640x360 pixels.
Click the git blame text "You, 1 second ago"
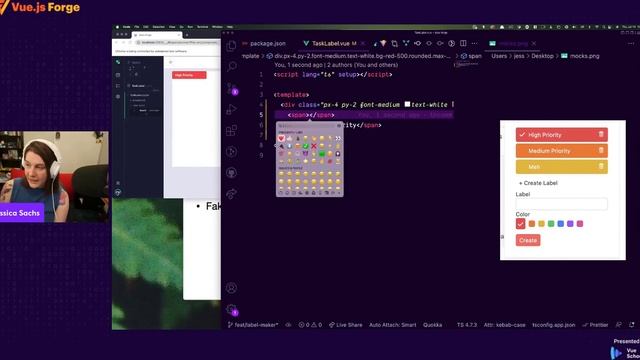point(298,65)
